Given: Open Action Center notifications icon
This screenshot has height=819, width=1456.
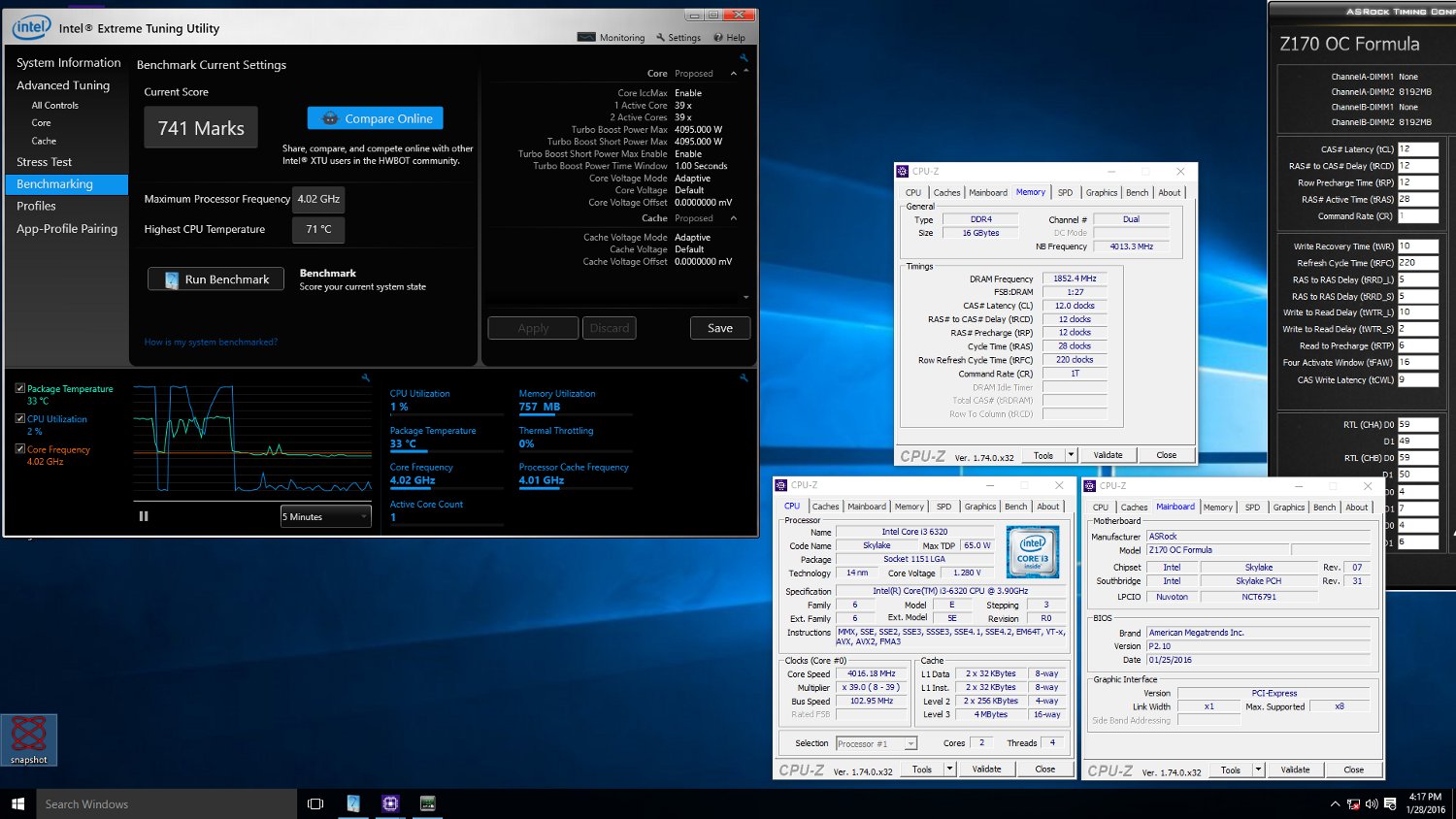Looking at the screenshot, I should coord(1390,804).
